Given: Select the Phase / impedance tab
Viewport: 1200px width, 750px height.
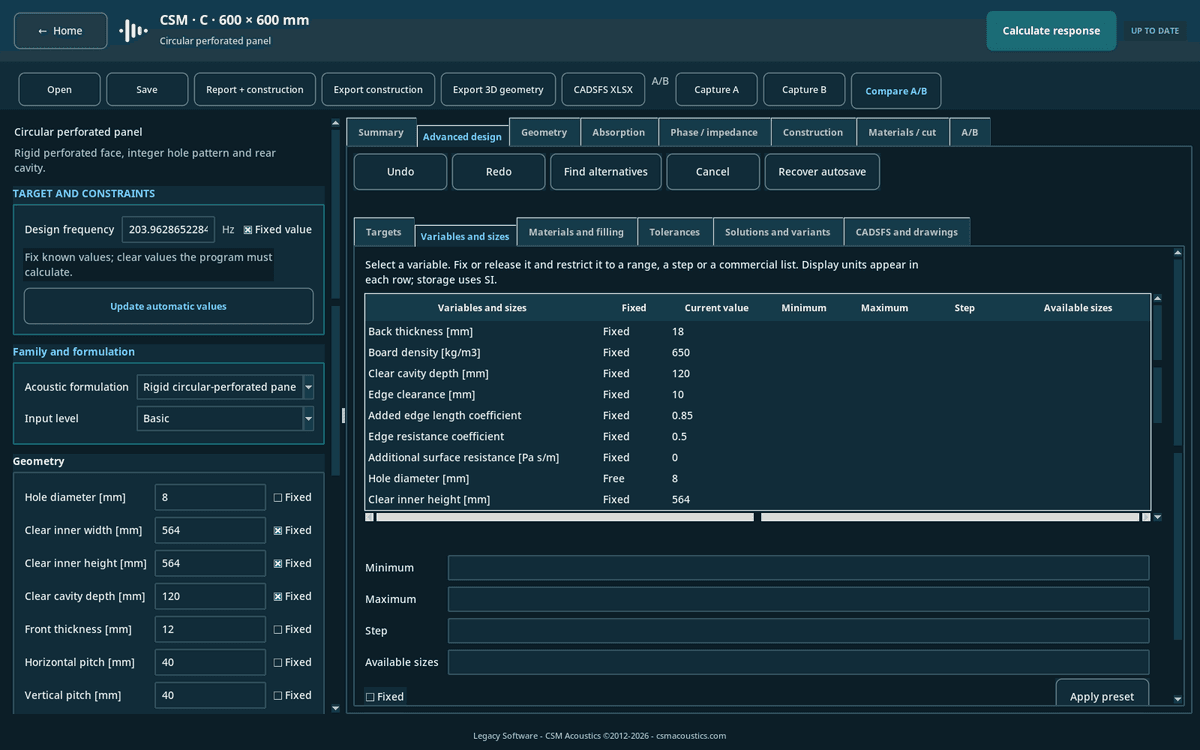Looking at the screenshot, I should pos(714,132).
